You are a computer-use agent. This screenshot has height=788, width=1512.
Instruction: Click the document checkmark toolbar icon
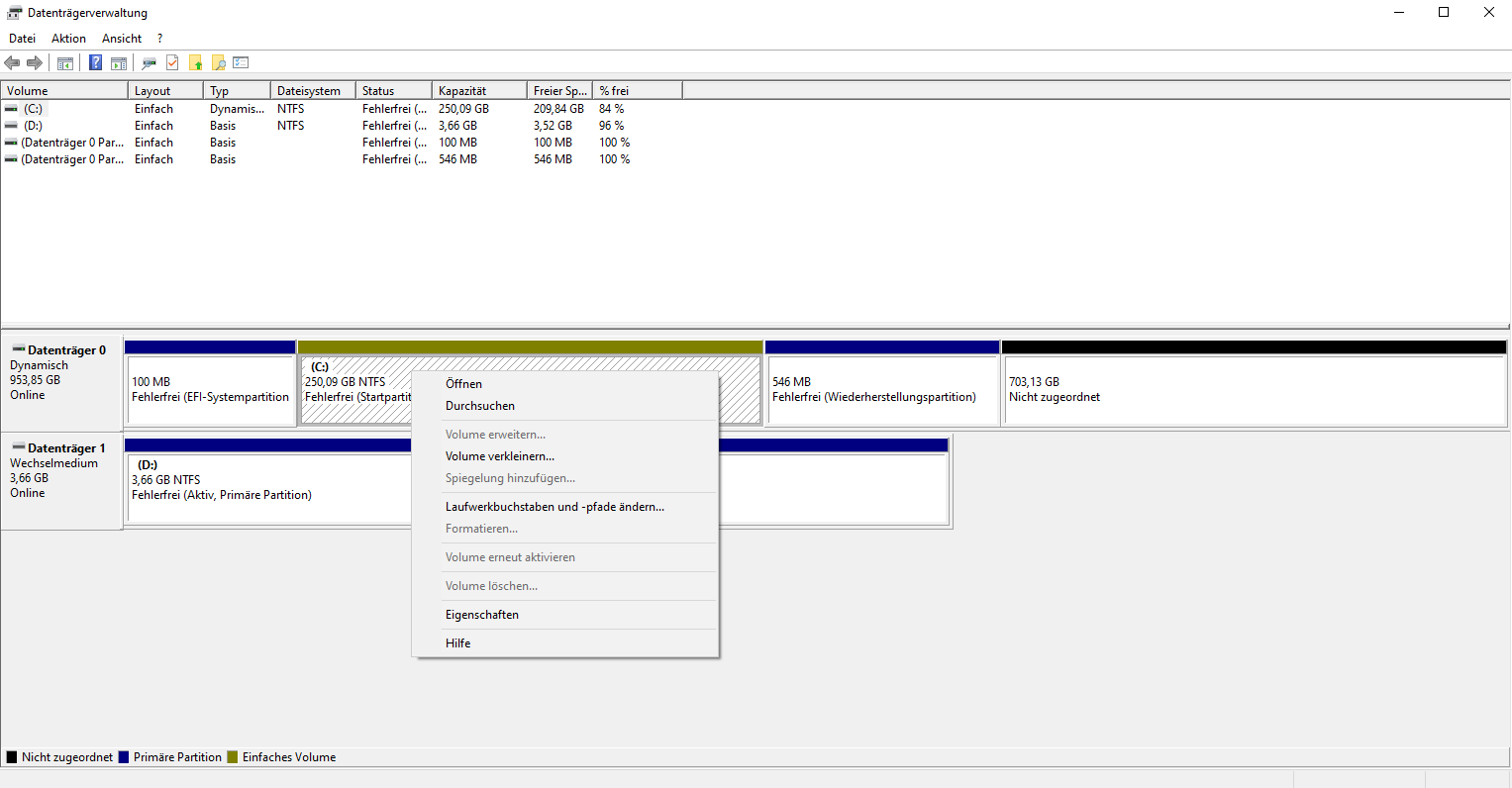(172, 63)
